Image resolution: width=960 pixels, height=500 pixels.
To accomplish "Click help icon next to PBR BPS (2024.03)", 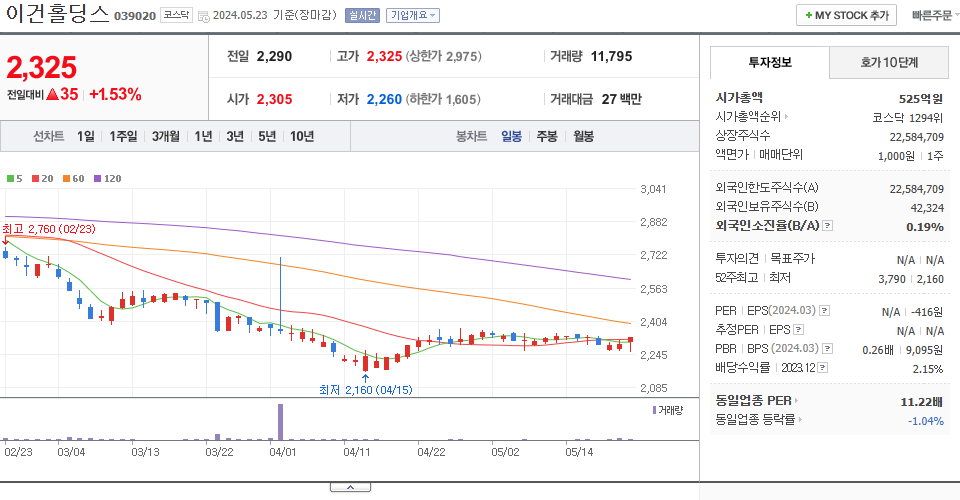I will coord(827,349).
